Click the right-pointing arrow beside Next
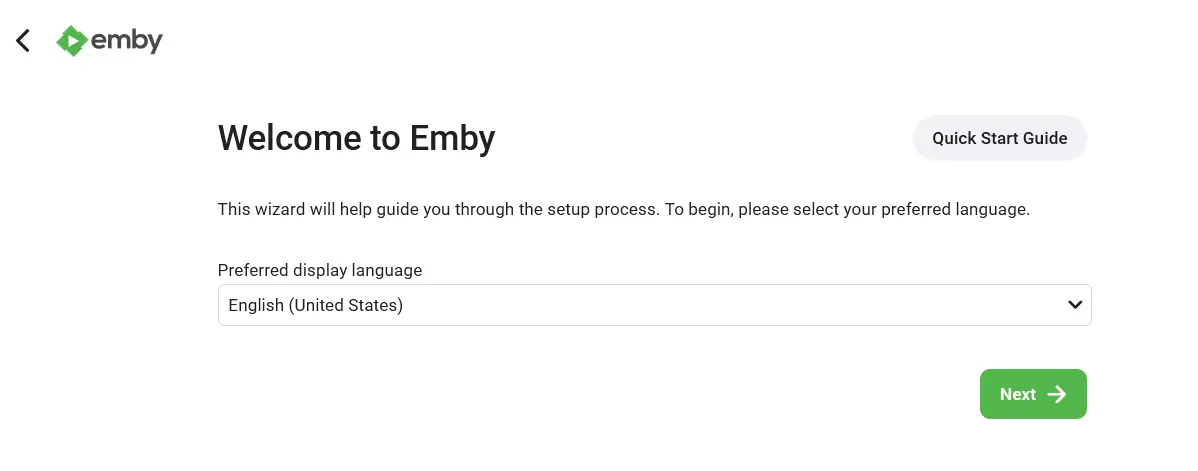1198x471 pixels. point(1057,394)
